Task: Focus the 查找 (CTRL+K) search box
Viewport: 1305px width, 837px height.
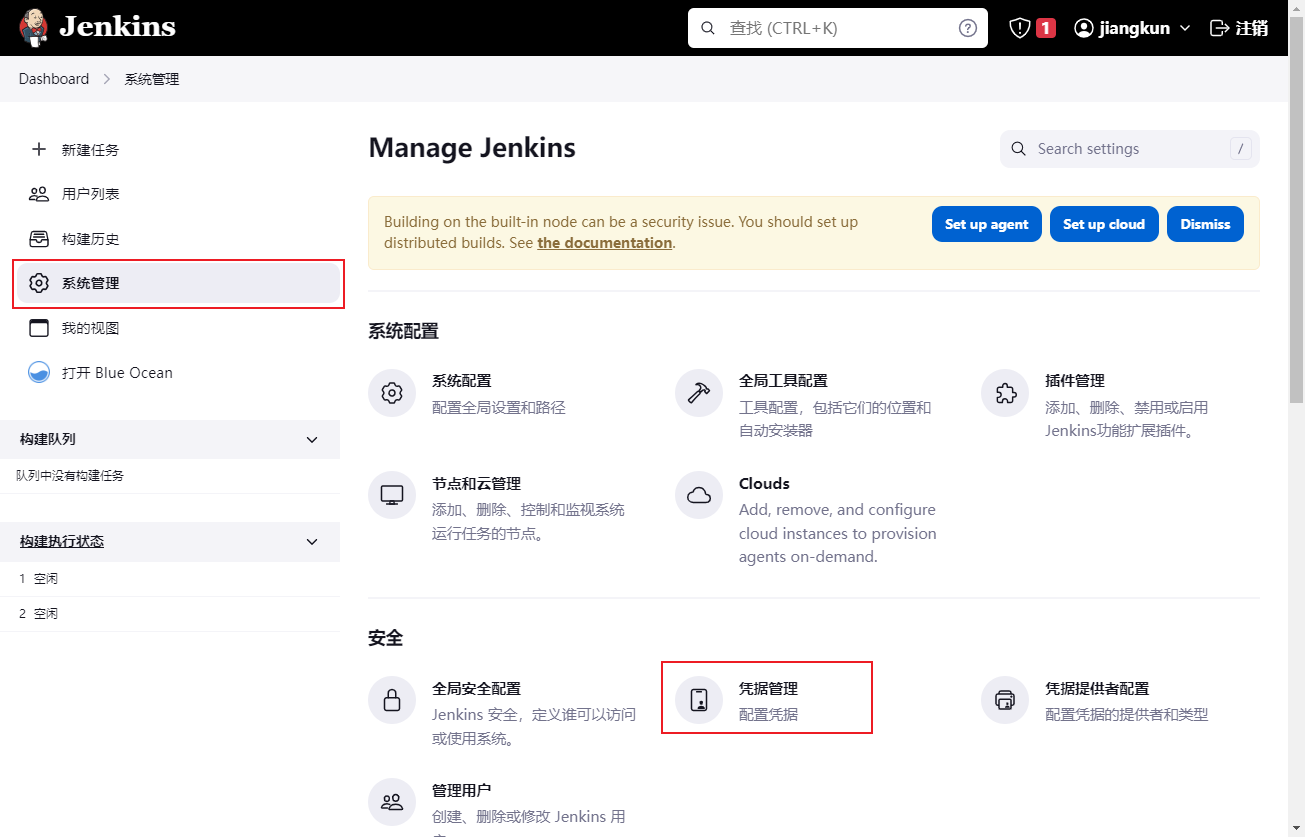Action: click(838, 28)
